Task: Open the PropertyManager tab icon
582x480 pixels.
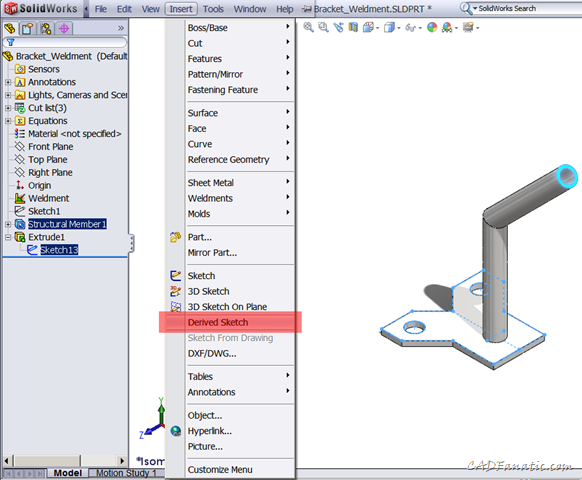Action: click(27, 28)
